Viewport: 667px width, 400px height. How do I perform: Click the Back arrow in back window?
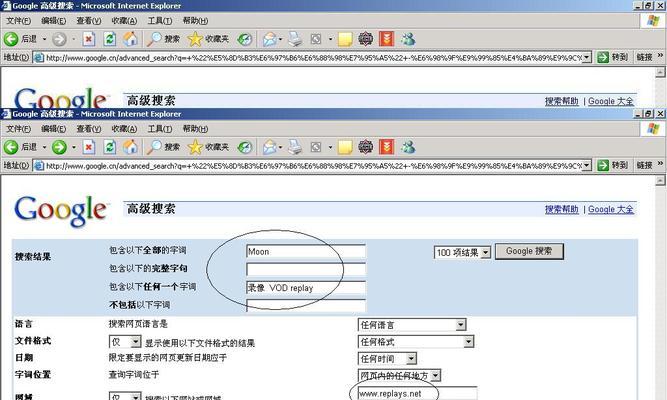pyautogui.click(x=11, y=39)
